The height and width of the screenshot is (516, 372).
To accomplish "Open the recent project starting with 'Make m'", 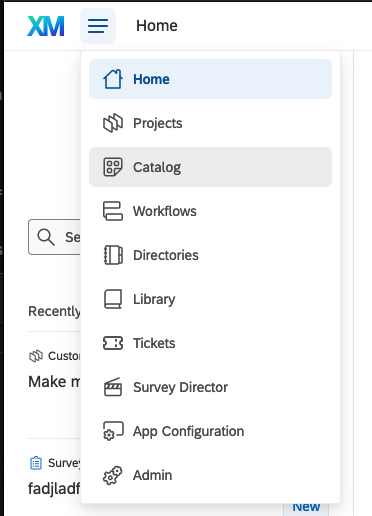I will (54, 382).
